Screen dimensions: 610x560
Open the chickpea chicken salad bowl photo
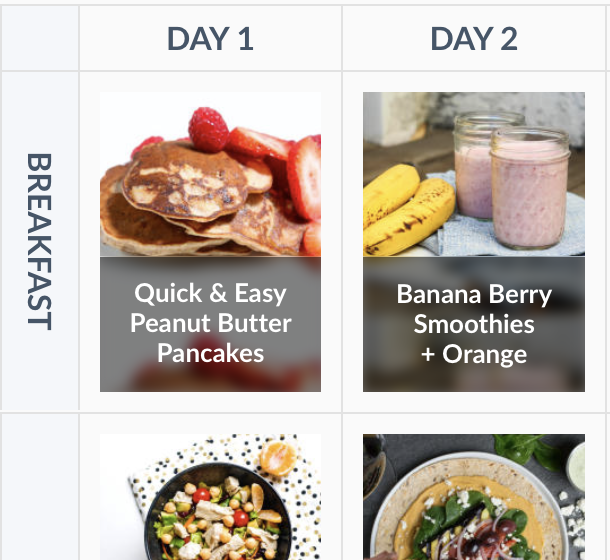[x=210, y=497]
